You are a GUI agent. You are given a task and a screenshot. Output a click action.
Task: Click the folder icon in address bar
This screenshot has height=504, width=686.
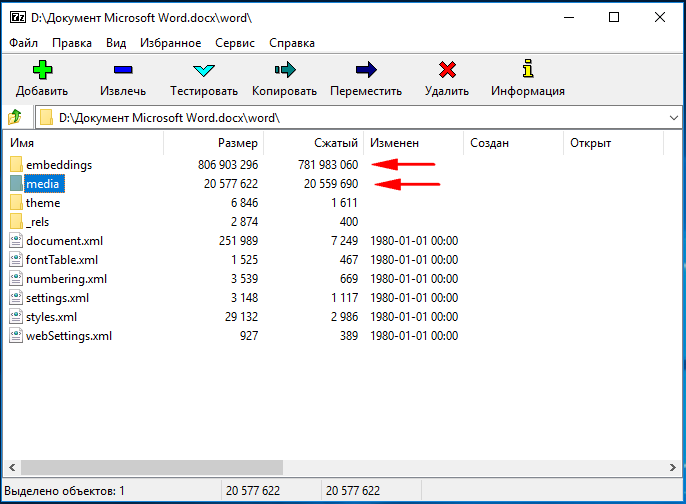click(x=46, y=118)
